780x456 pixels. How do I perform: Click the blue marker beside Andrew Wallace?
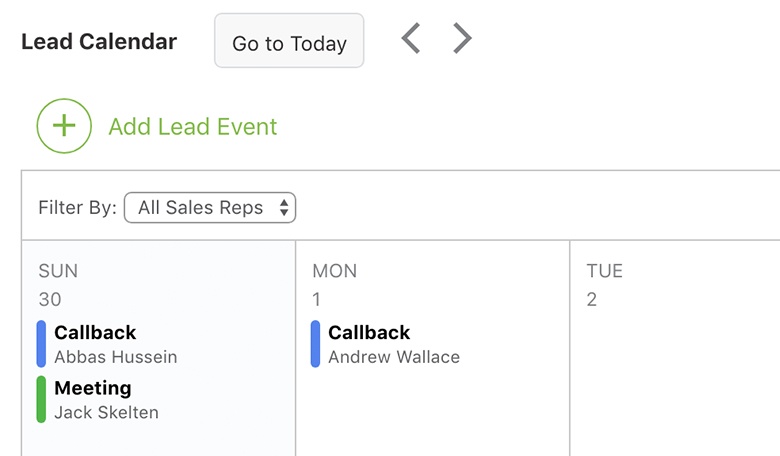click(x=315, y=343)
